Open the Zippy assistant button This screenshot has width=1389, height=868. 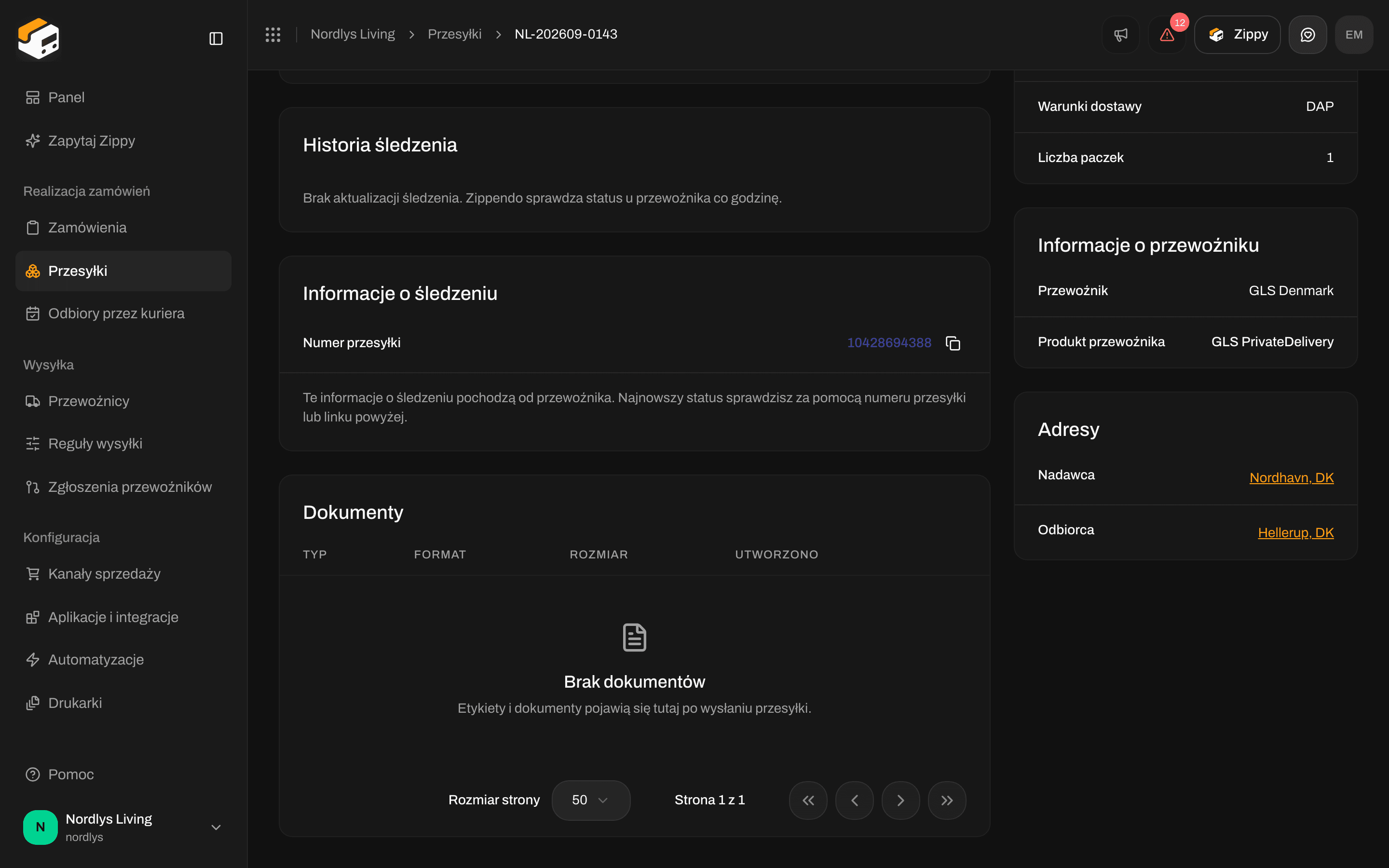pos(1238,34)
